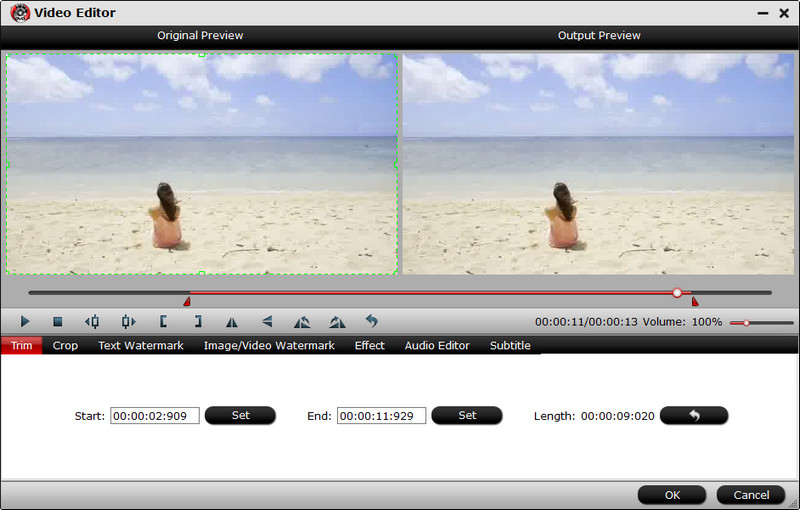Click the End time input field

click(381, 416)
